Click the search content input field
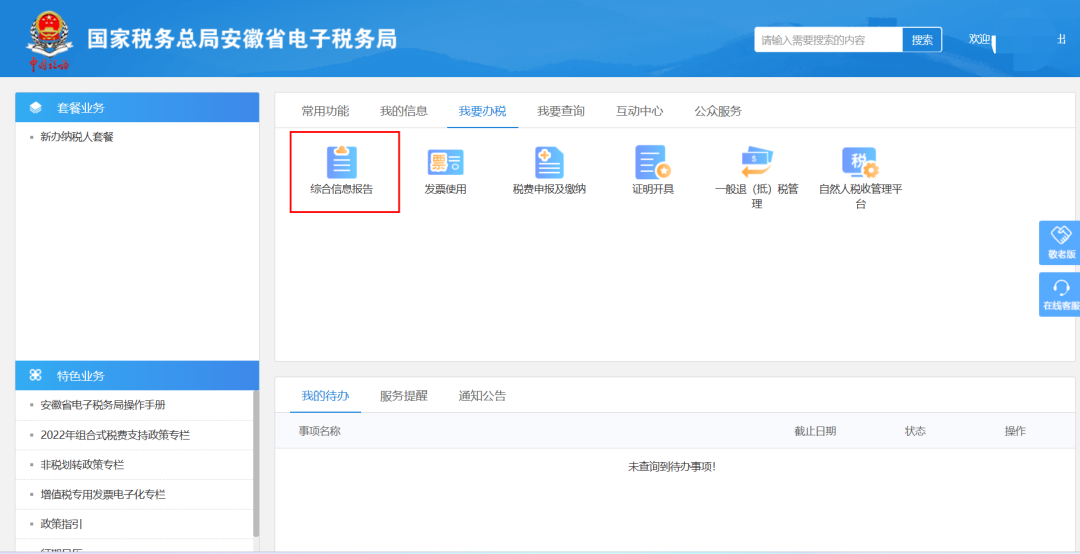1080x554 pixels. pyautogui.click(x=828, y=40)
